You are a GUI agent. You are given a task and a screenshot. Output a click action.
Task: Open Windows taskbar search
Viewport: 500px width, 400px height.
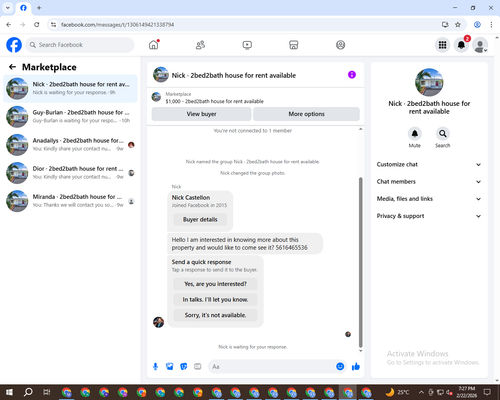pyautogui.click(x=28, y=392)
